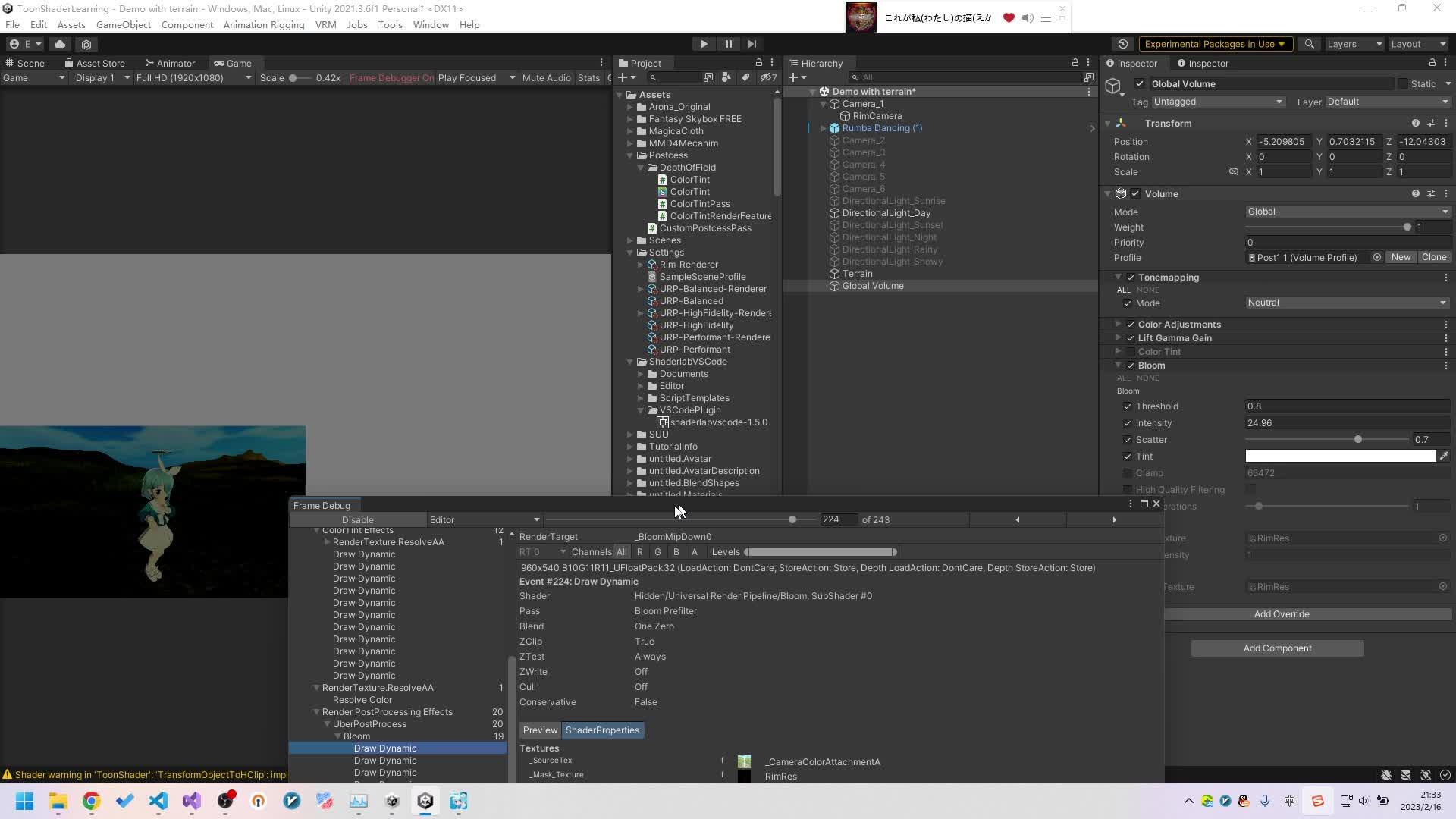
Task: Click the Play button to enter Play Mode
Action: point(703,43)
